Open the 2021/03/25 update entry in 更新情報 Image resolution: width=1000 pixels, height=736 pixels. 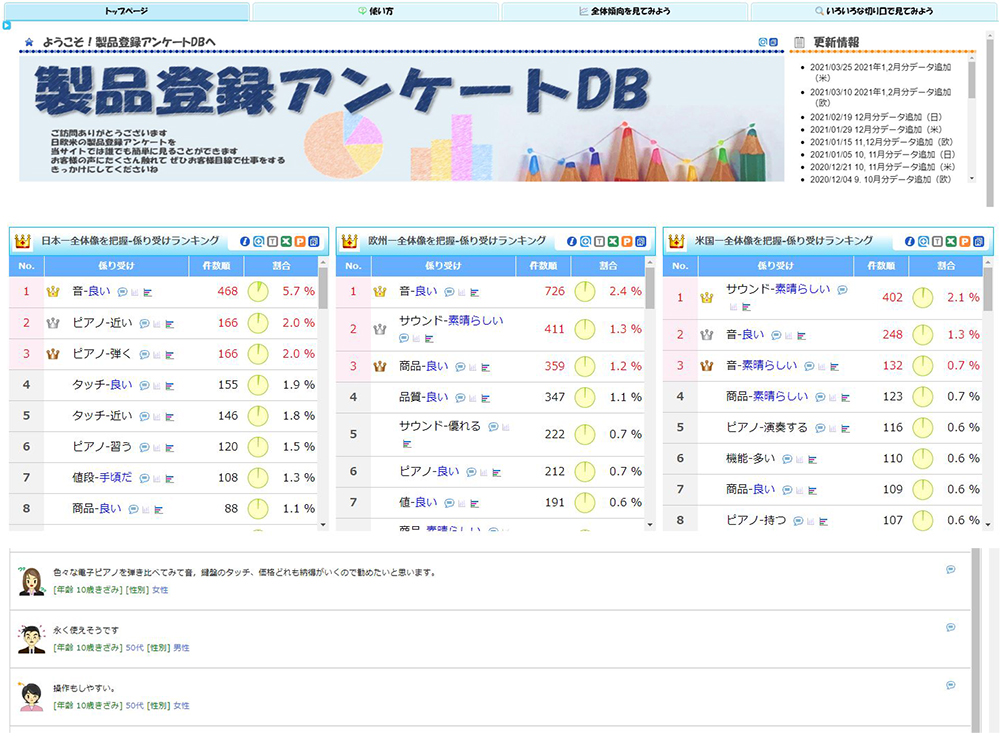coord(880,66)
